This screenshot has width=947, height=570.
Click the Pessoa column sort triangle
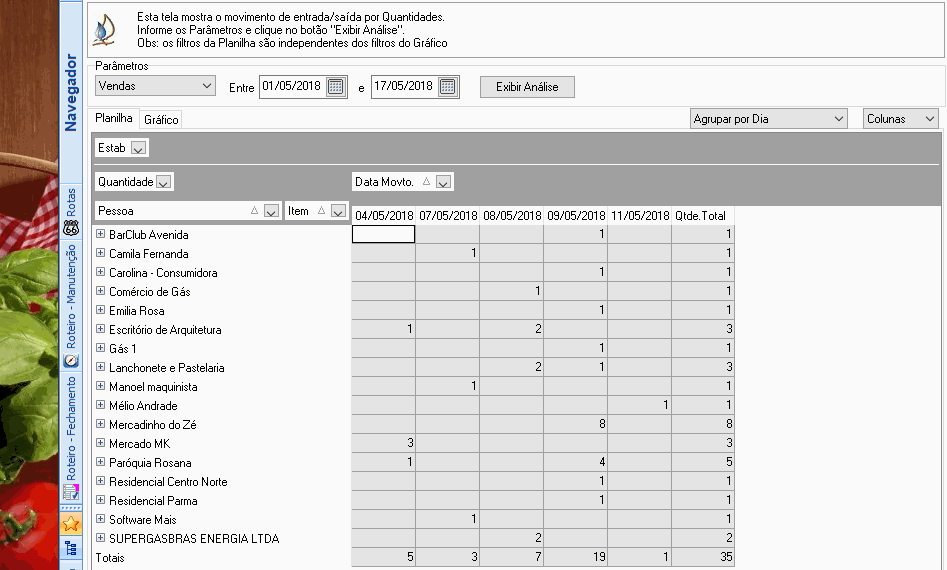click(254, 210)
